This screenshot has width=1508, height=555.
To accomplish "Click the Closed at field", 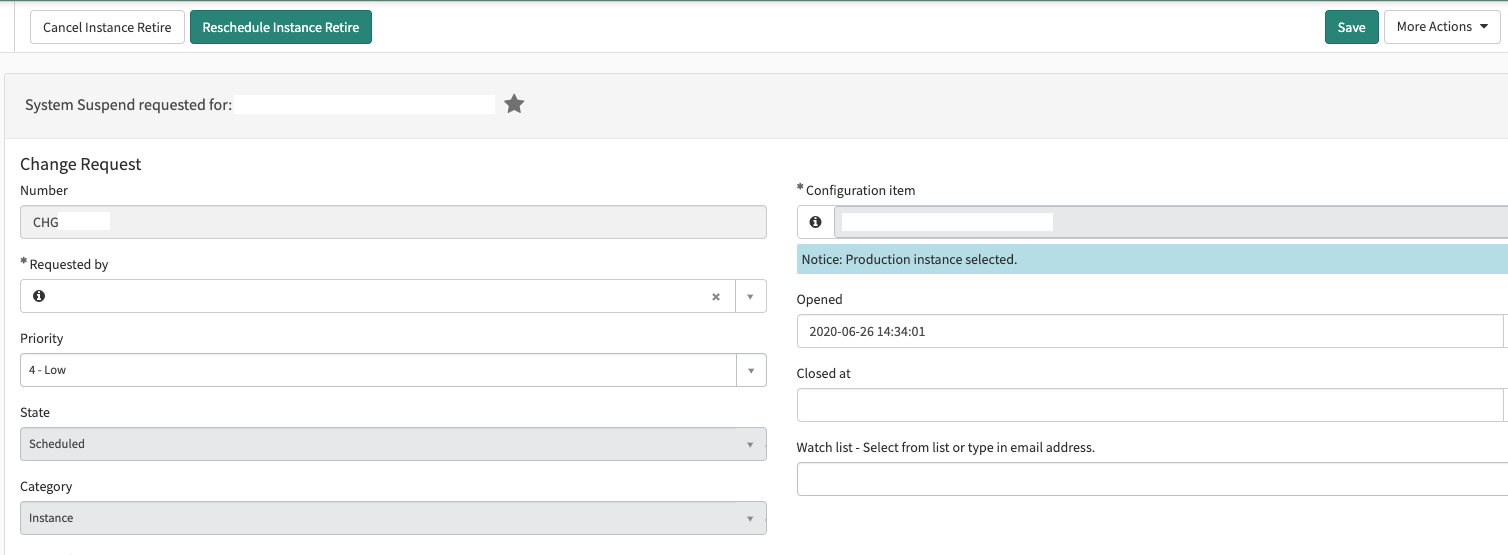I will (1150, 405).
